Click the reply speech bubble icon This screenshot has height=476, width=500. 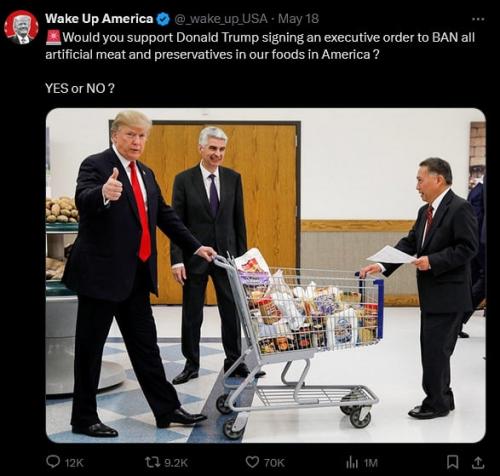(x=53, y=462)
